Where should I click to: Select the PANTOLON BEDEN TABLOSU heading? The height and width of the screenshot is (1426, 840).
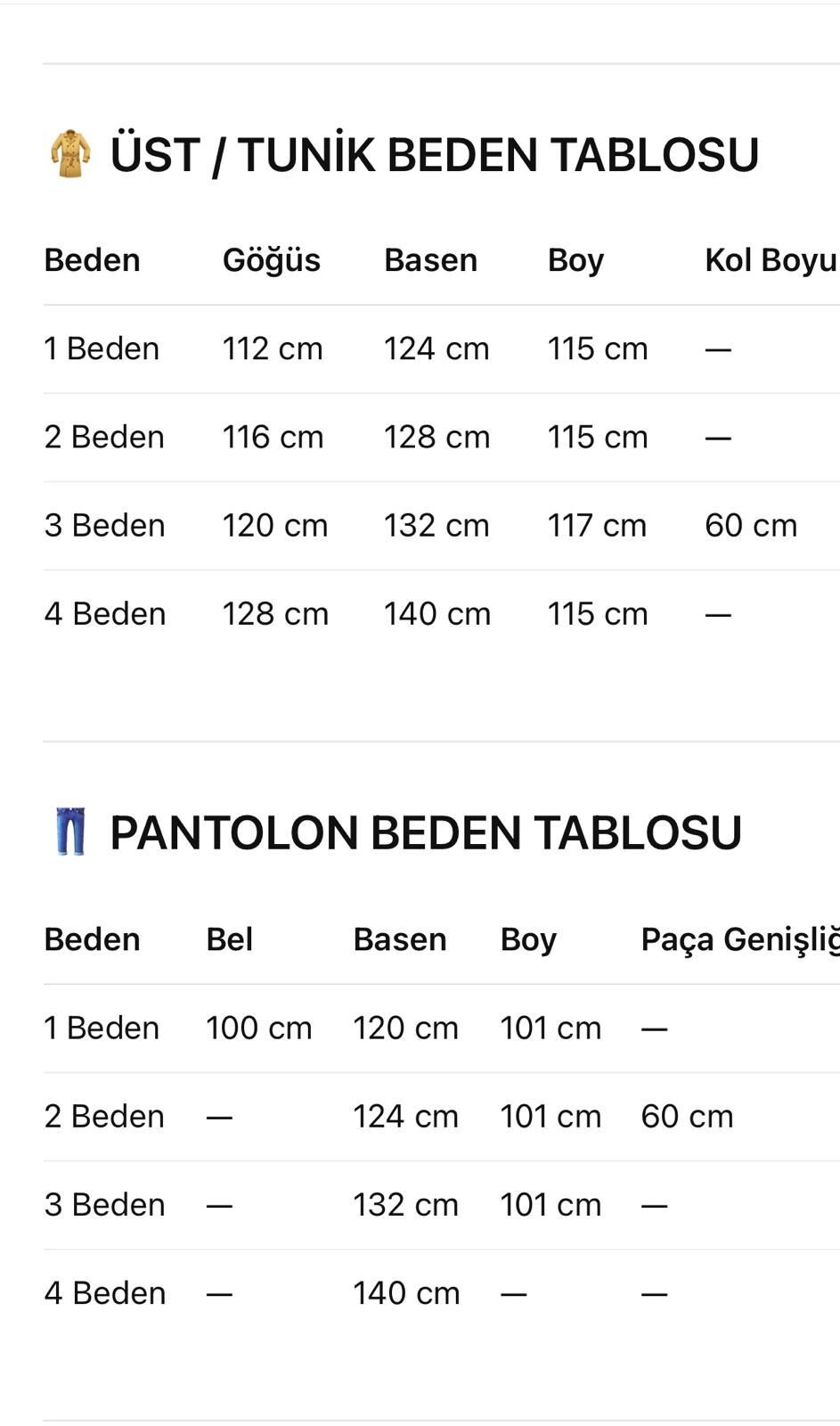coord(425,832)
